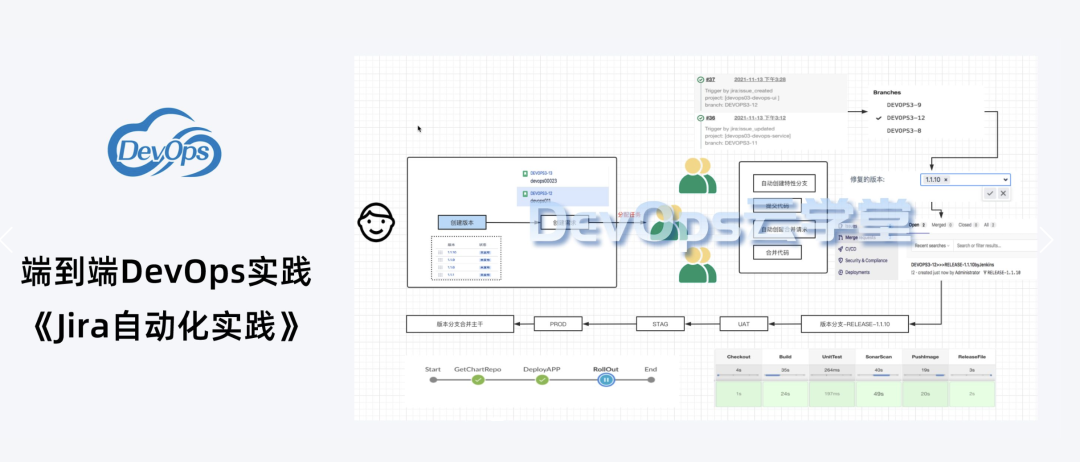Click the SonarScan stage header
The height and width of the screenshot is (462, 1080).
coord(878,357)
